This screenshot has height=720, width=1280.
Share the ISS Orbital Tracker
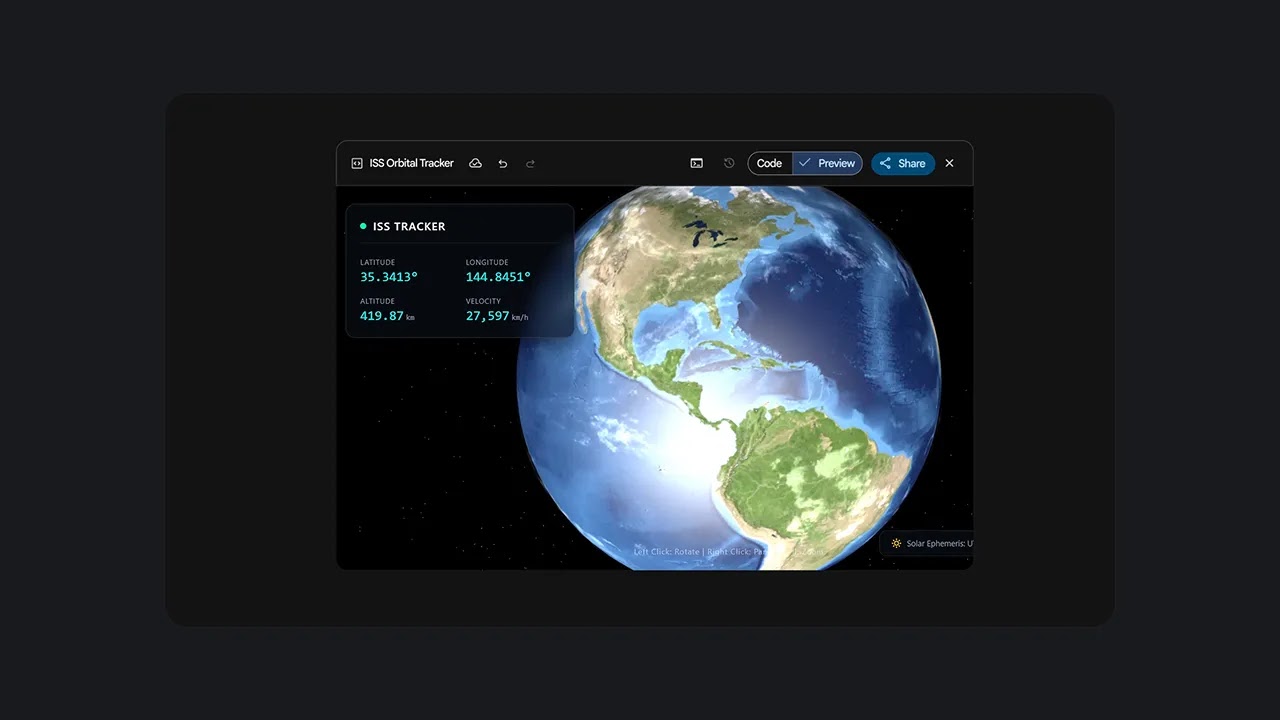coord(902,163)
